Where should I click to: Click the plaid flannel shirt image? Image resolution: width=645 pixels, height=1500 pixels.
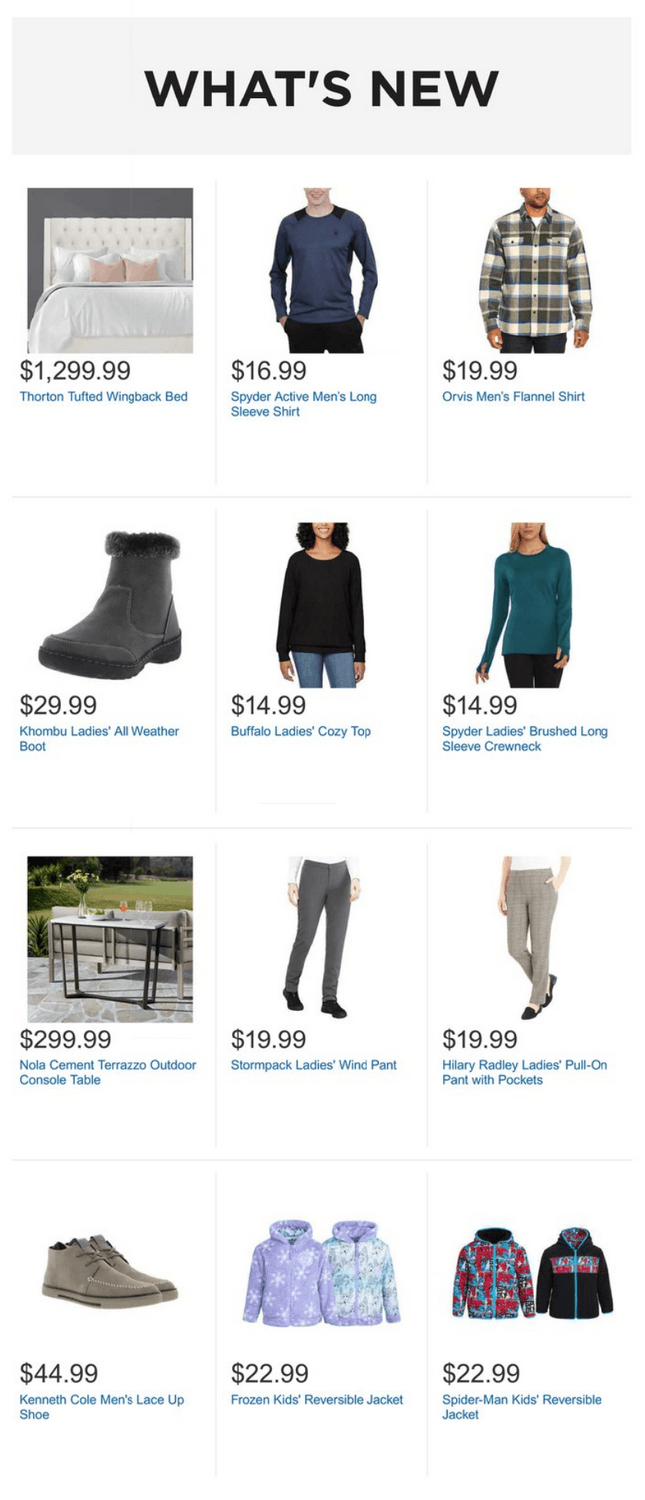click(534, 270)
